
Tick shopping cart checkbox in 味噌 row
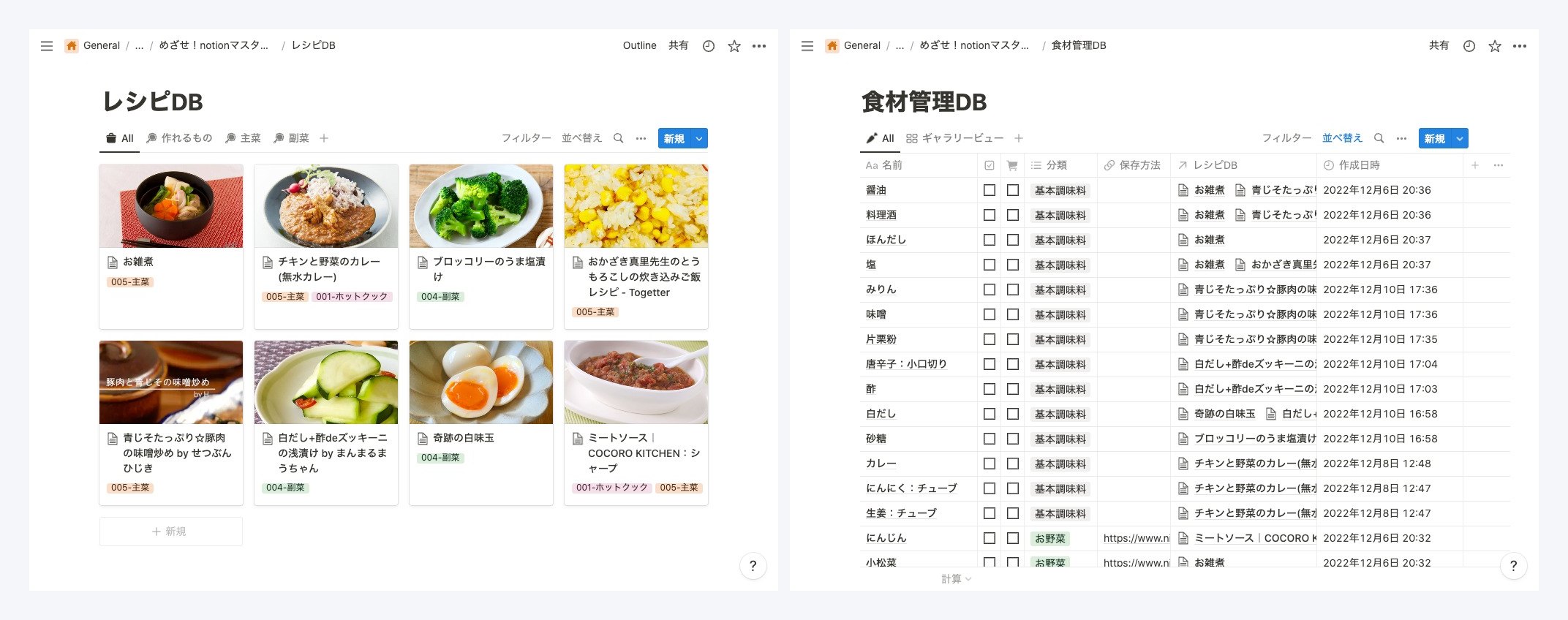coord(1013,314)
